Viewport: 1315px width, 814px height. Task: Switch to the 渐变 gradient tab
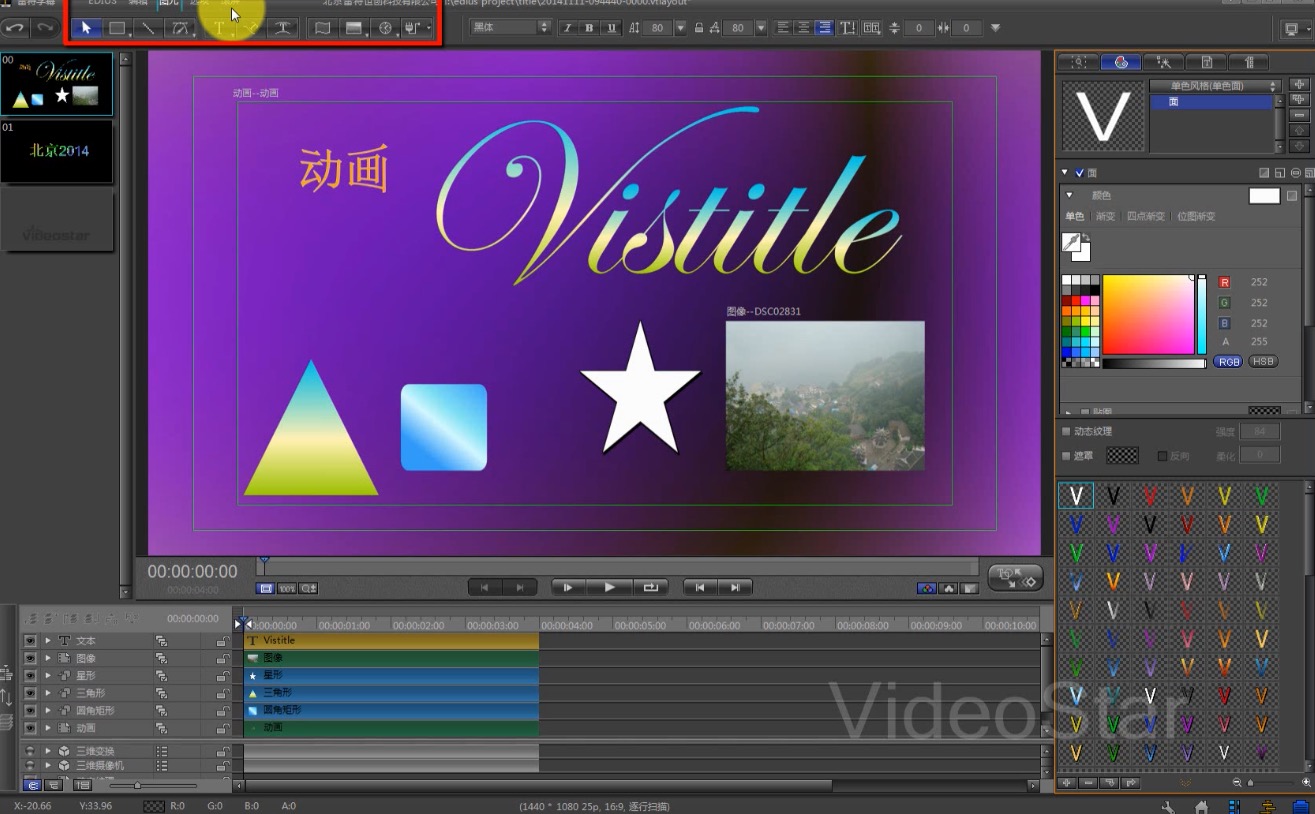coord(1105,216)
